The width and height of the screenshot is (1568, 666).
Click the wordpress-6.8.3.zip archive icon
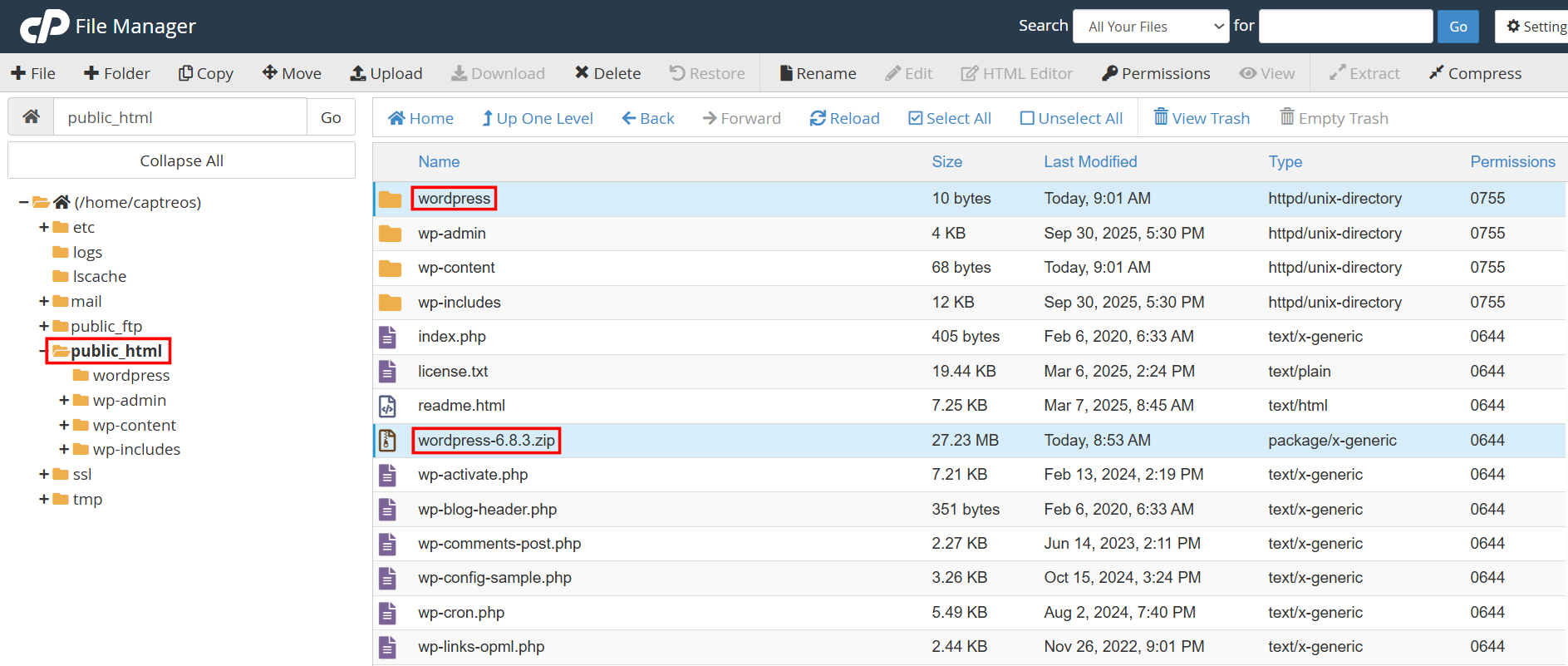387,441
